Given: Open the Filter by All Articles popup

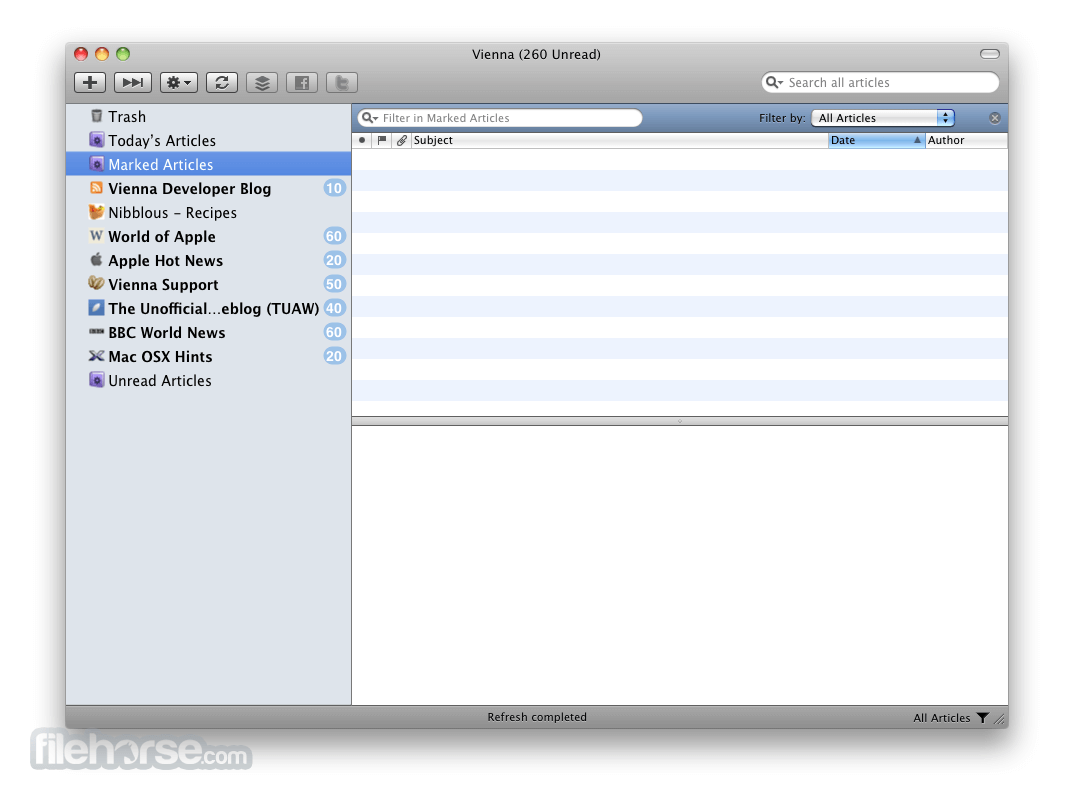Looking at the screenshot, I should click(x=883, y=118).
